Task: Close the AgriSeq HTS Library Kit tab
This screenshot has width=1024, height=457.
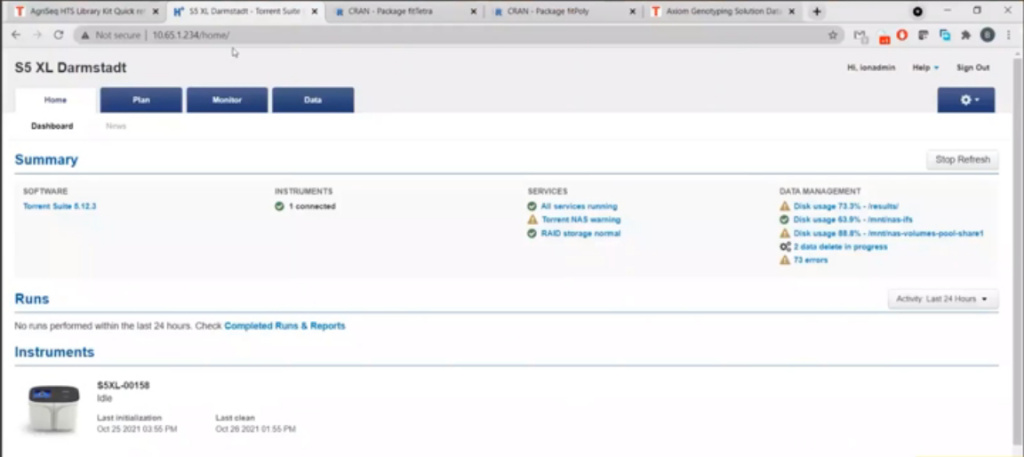Action: (x=155, y=12)
